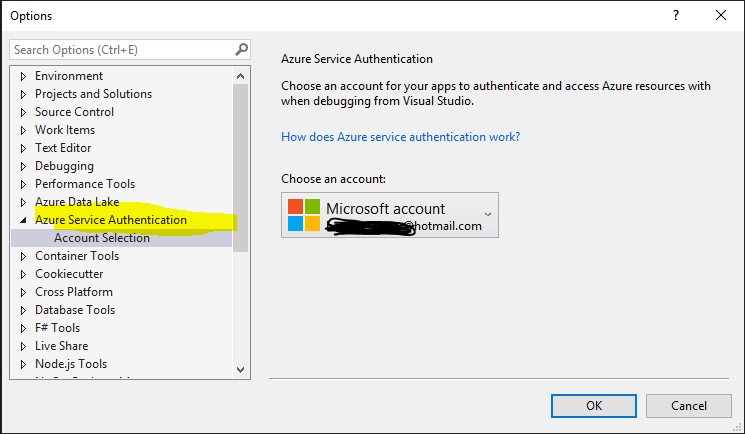Image resolution: width=745 pixels, height=434 pixels.
Task: Select Cookiecutter tree item
Action: tap(69, 274)
